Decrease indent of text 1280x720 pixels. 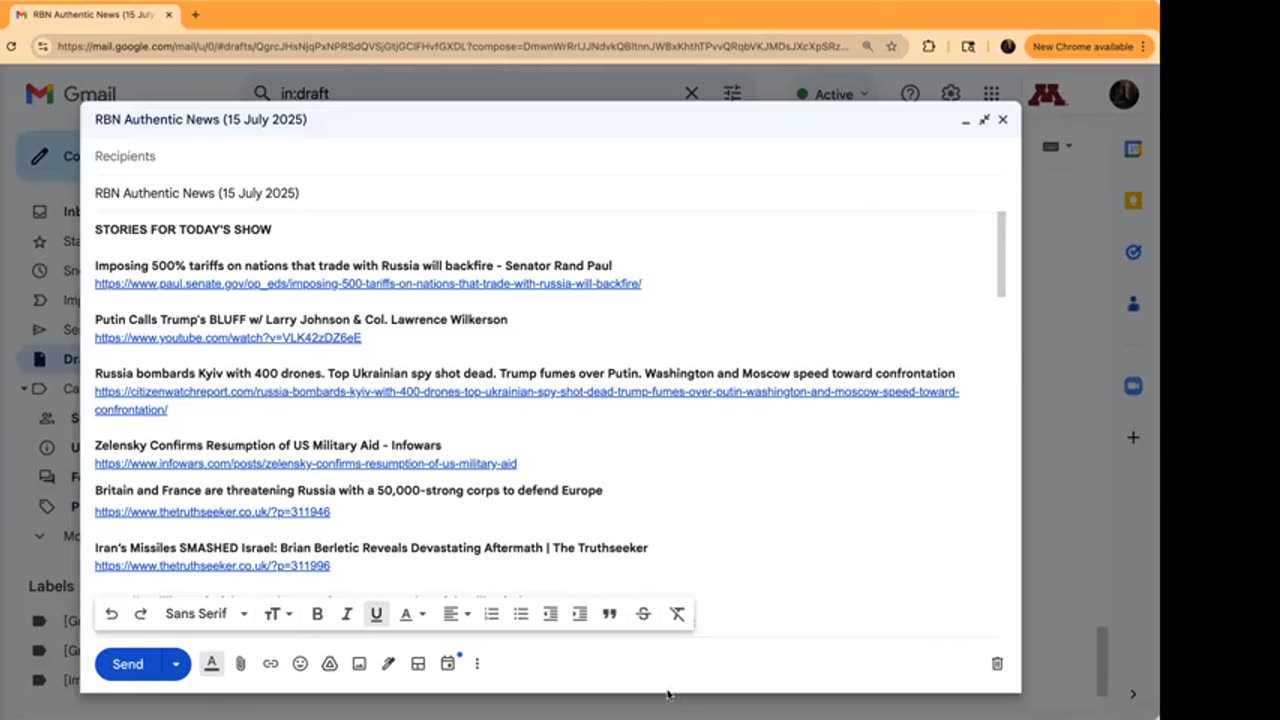click(550, 614)
